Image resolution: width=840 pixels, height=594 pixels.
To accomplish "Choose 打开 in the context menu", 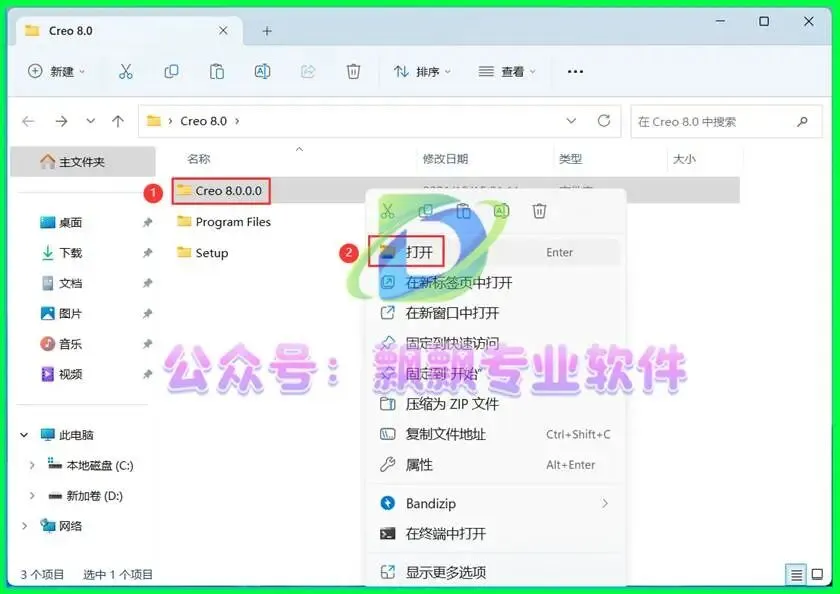I will tap(496, 252).
